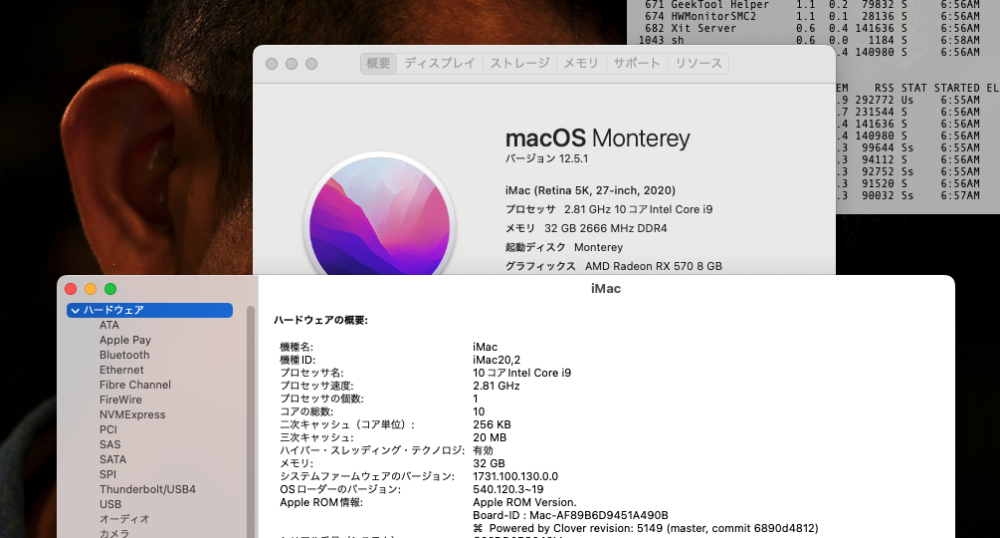1000x538 pixels.
Task: Select the メモリ tab
Action: click(x=580, y=63)
